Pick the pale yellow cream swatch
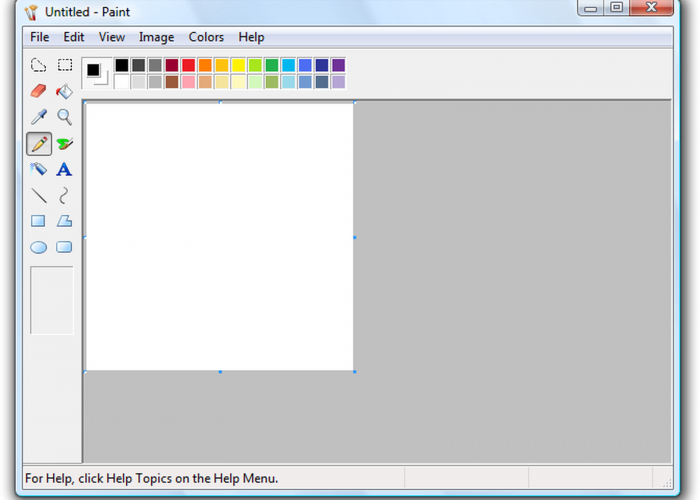 pos(238,82)
